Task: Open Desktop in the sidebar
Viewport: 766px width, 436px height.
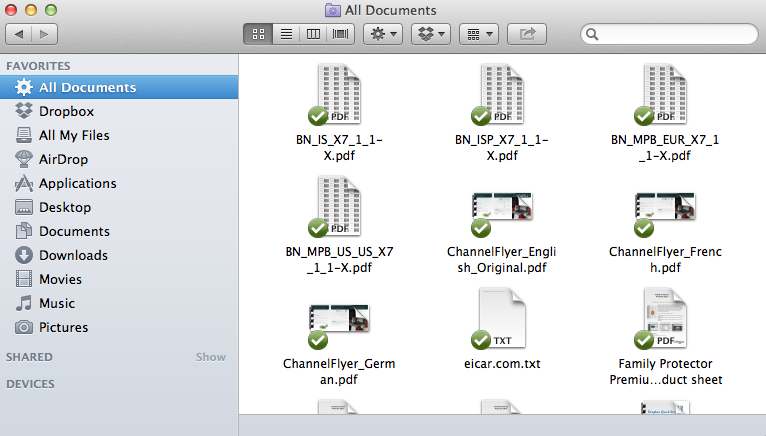Action: (119, 207)
